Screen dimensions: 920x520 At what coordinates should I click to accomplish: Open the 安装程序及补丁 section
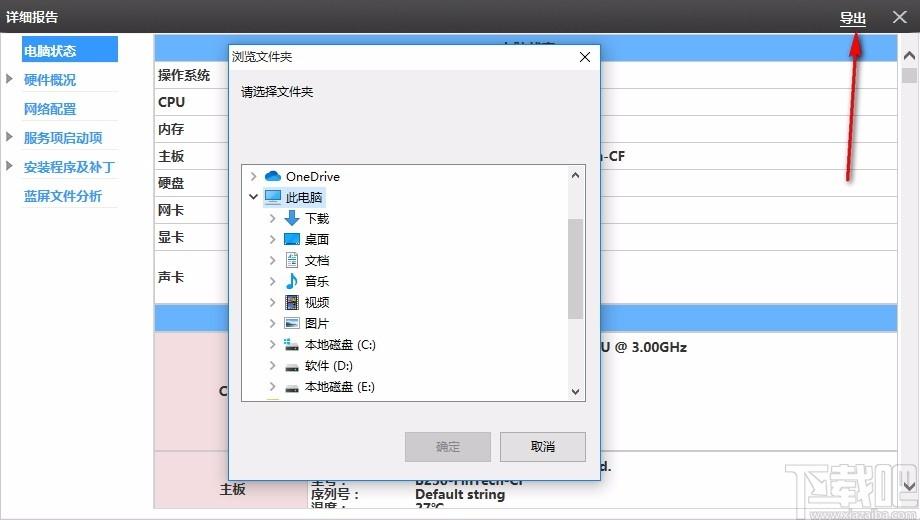[69, 167]
